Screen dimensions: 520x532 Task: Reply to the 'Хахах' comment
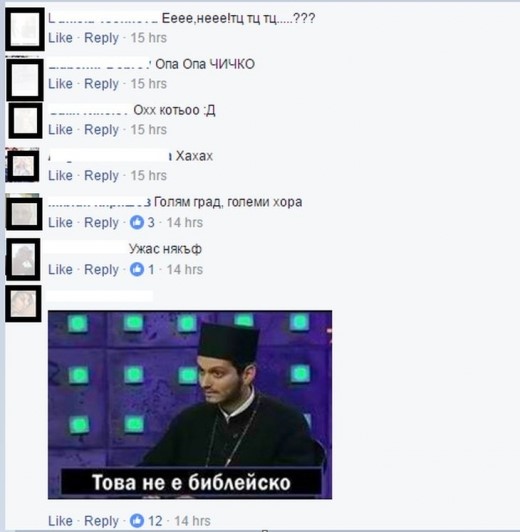coord(101,176)
